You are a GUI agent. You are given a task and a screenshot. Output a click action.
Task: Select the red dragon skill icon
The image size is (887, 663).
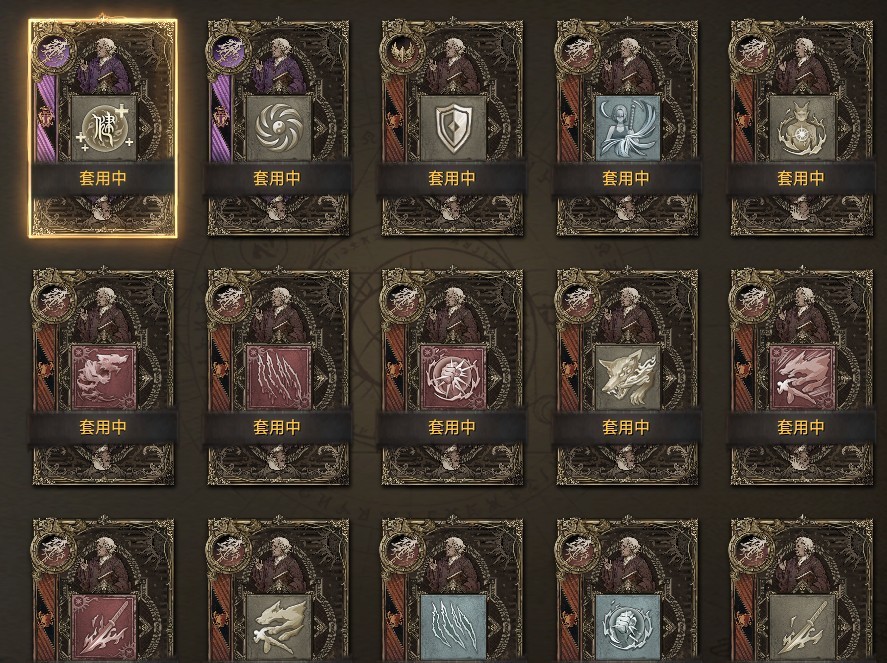pyautogui.click(x=104, y=377)
